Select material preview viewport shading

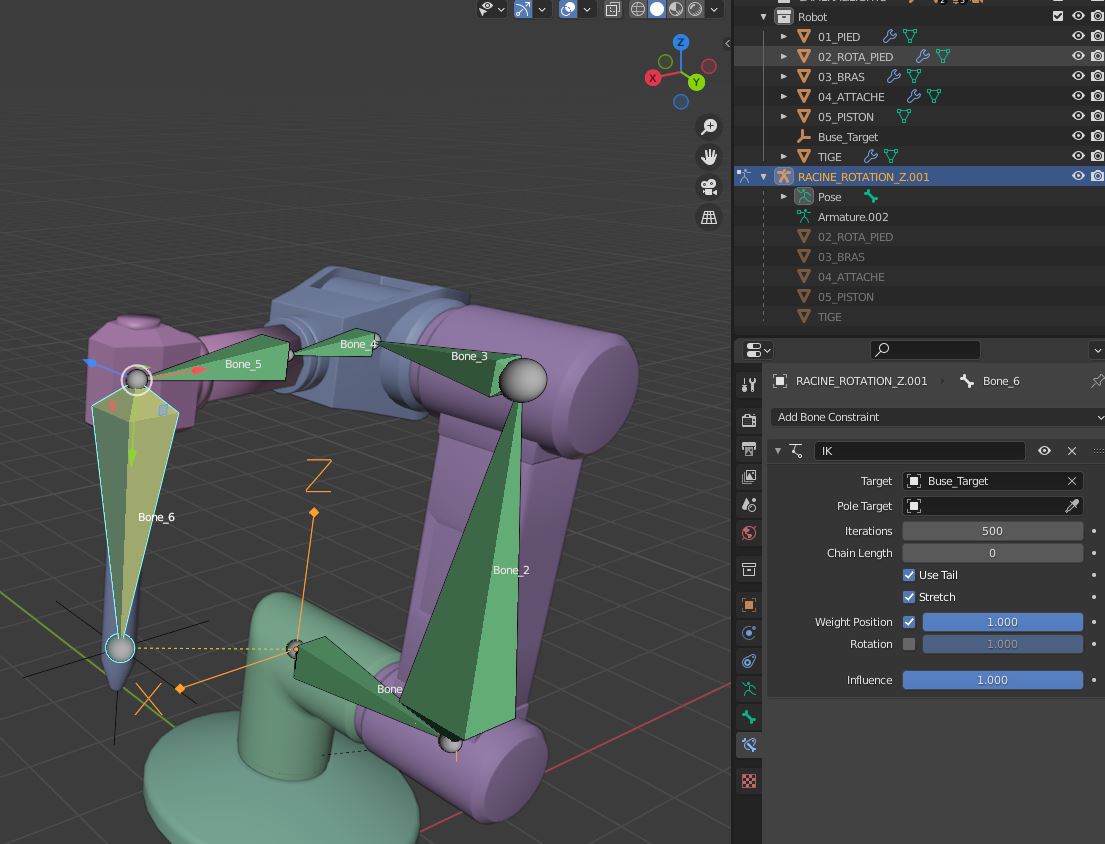coord(676,9)
